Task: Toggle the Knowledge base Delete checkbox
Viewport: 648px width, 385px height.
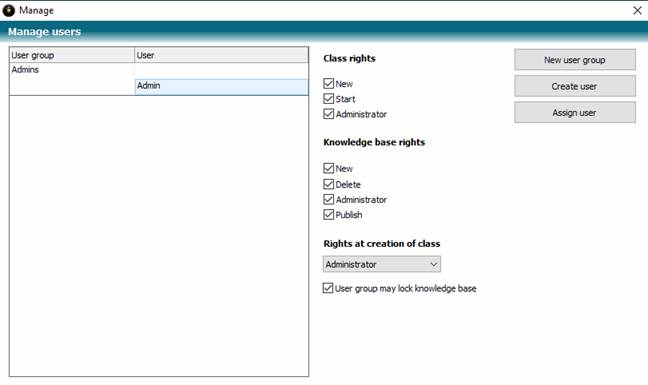Action: [x=329, y=184]
